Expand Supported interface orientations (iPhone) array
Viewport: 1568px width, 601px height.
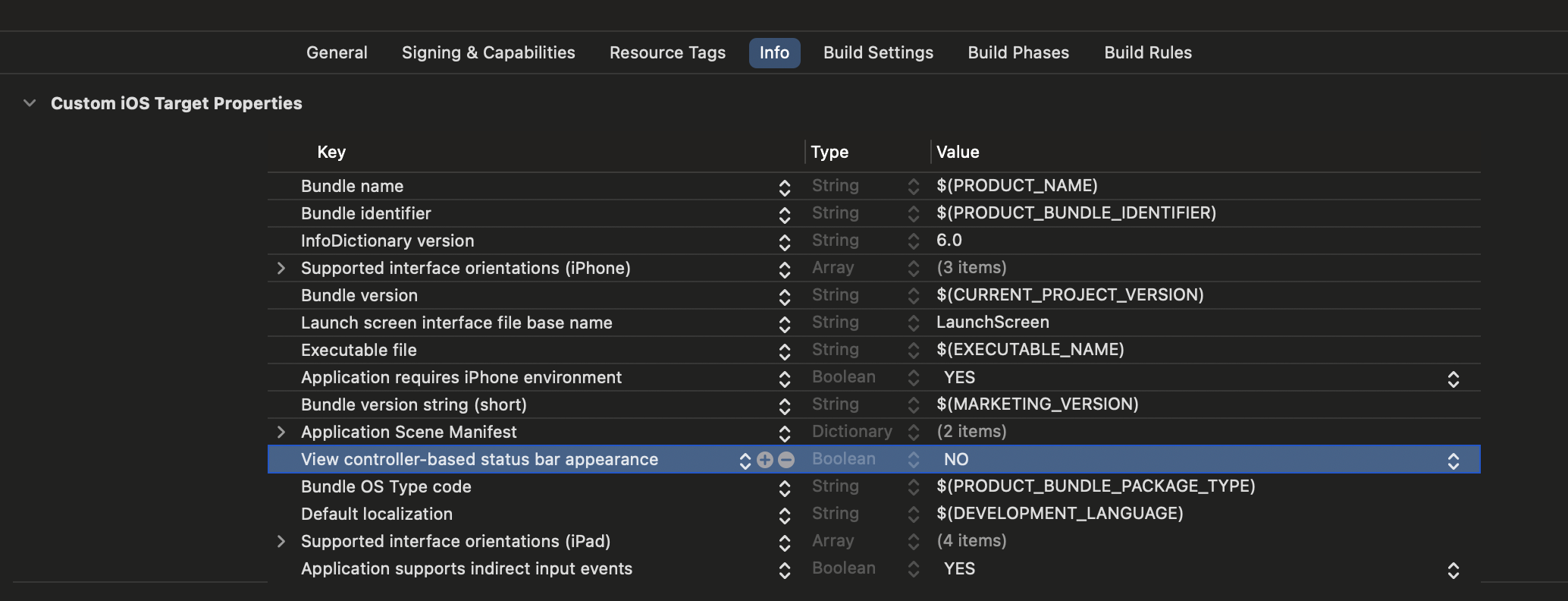[281, 269]
